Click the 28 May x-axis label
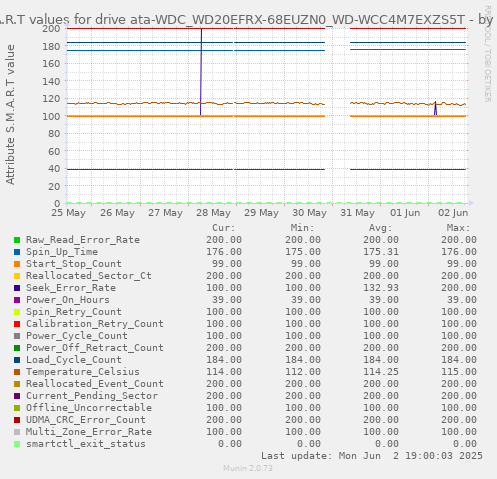497x479 pixels. 213,213
